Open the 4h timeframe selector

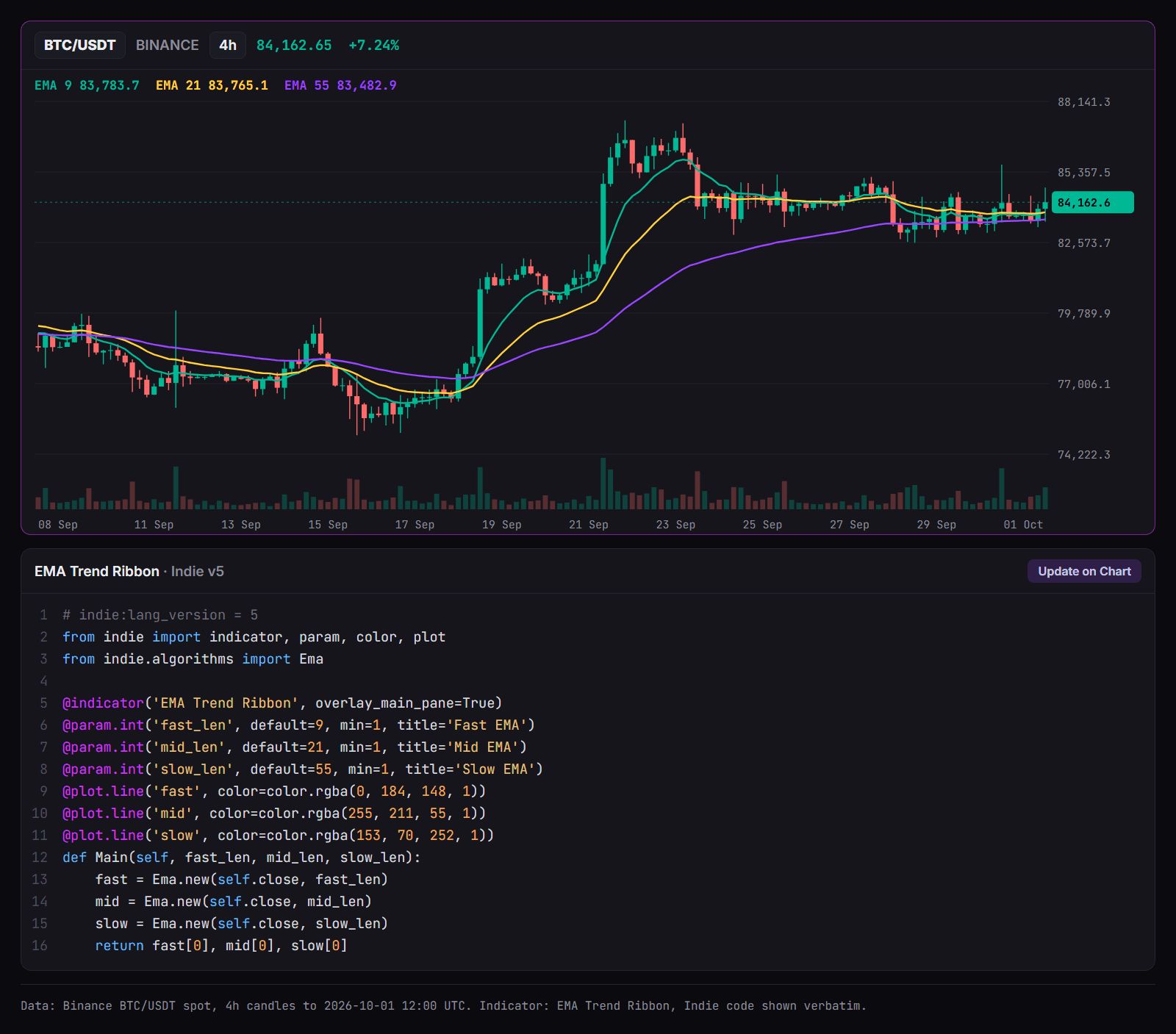228,45
